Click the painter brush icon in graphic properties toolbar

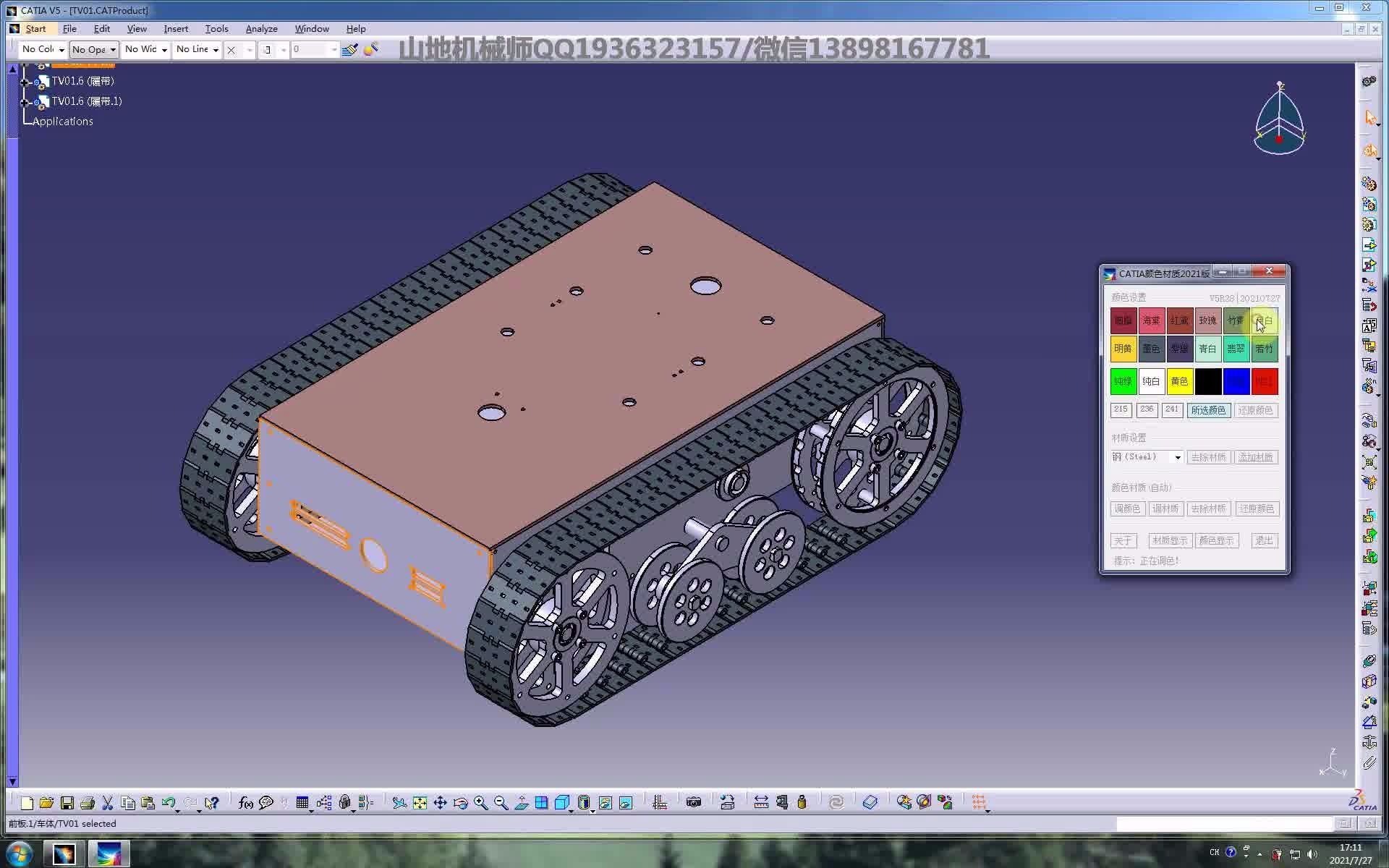click(x=350, y=49)
